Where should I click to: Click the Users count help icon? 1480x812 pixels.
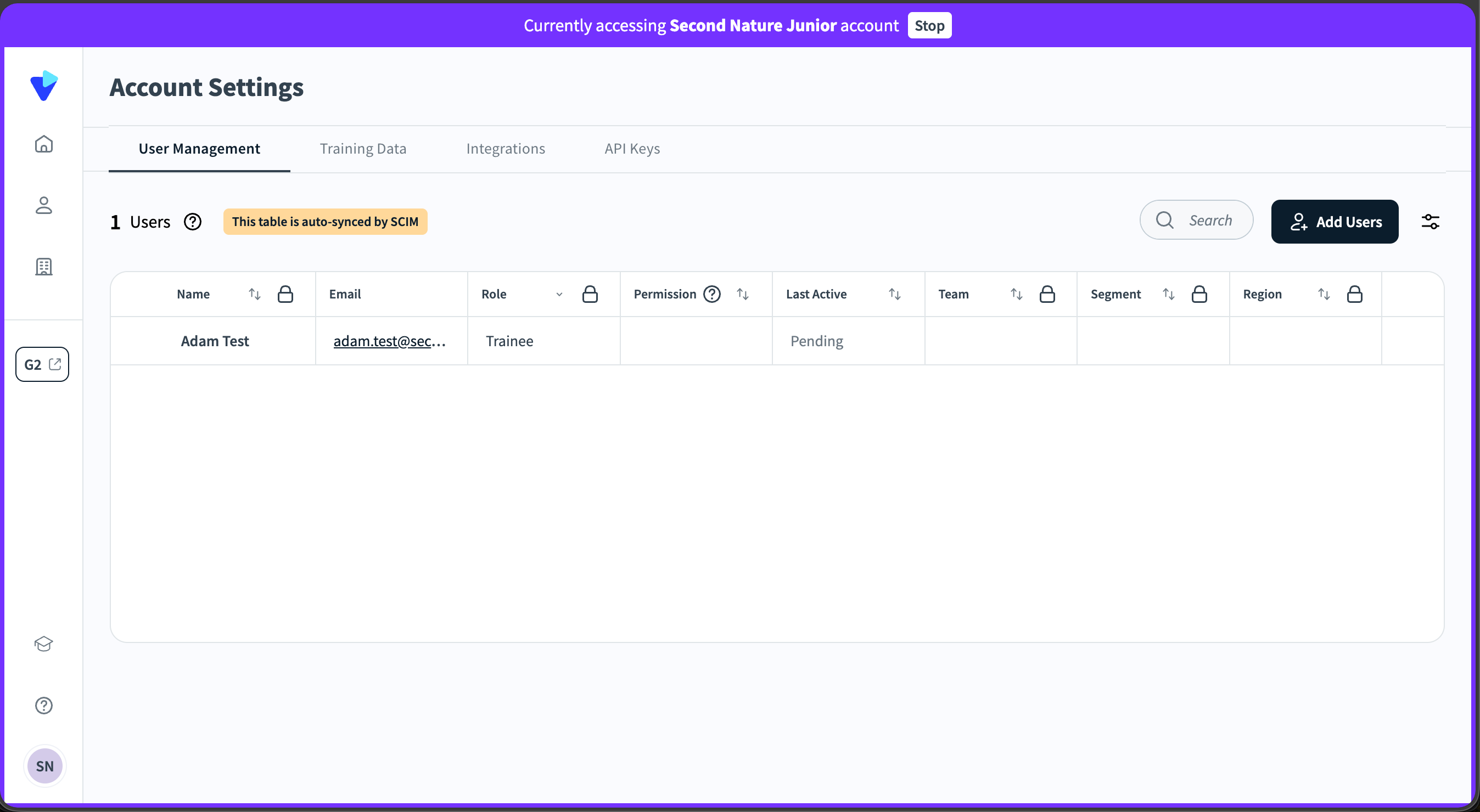pyautogui.click(x=193, y=222)
